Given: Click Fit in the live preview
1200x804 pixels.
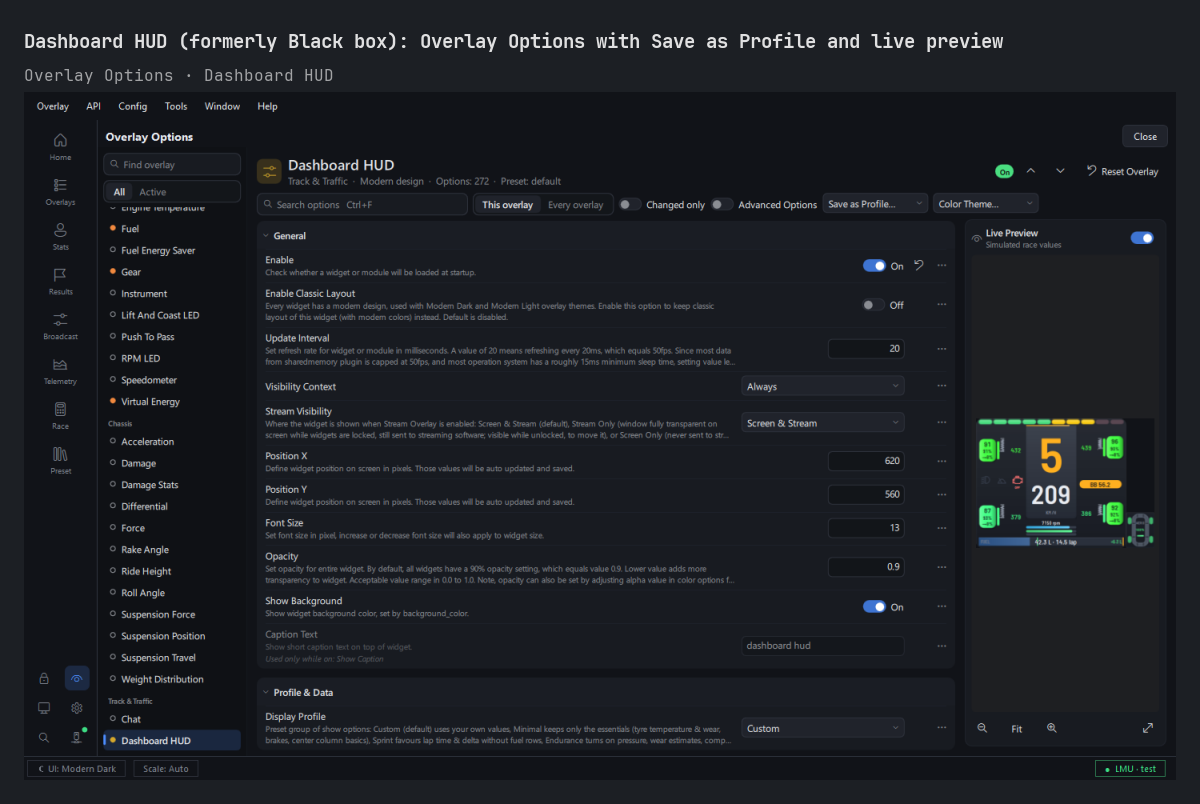Looking at the screenshot, I should click(1017, 729).
